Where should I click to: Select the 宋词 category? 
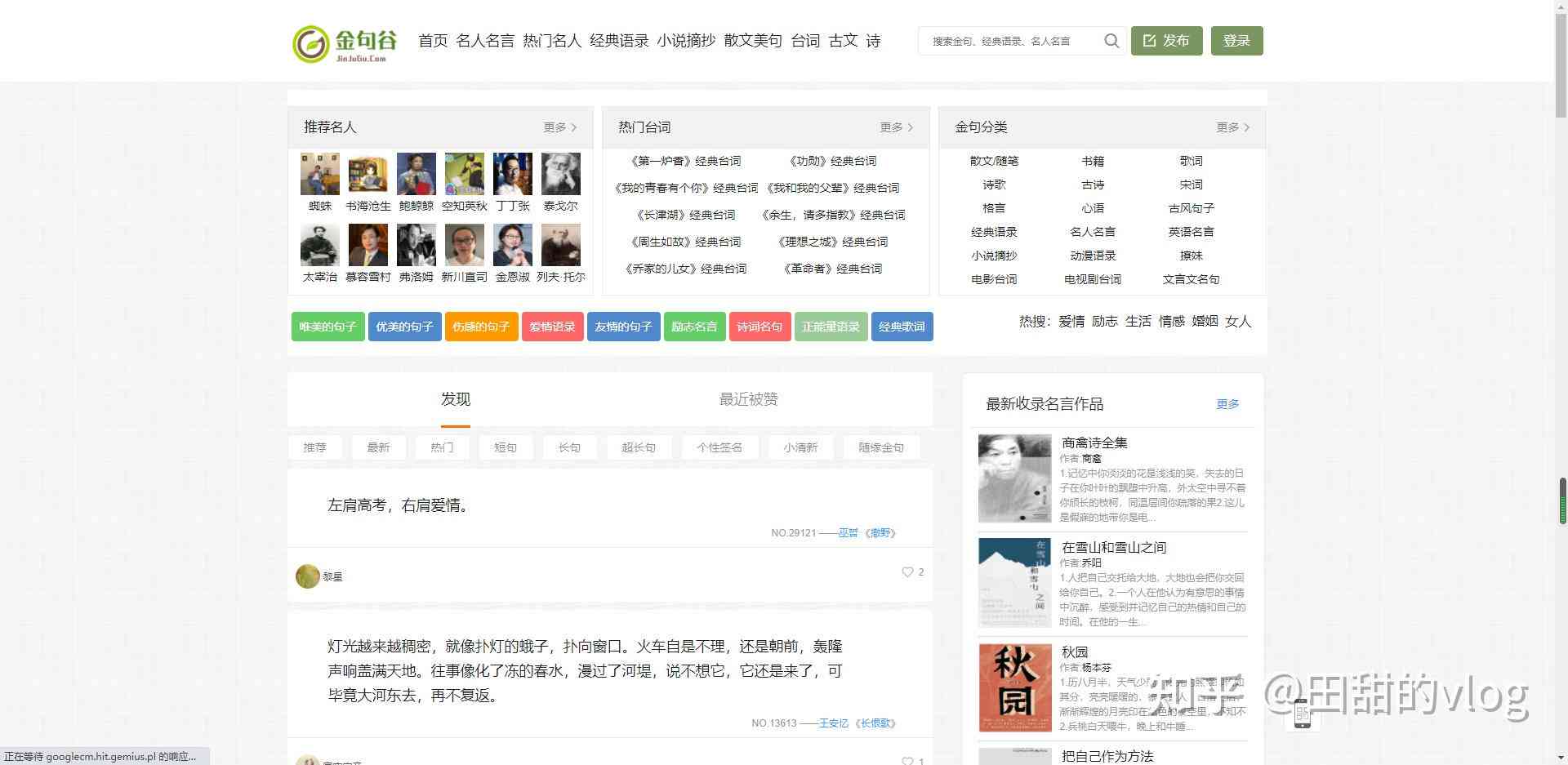pyautogui.click(x=1191, y=185)
